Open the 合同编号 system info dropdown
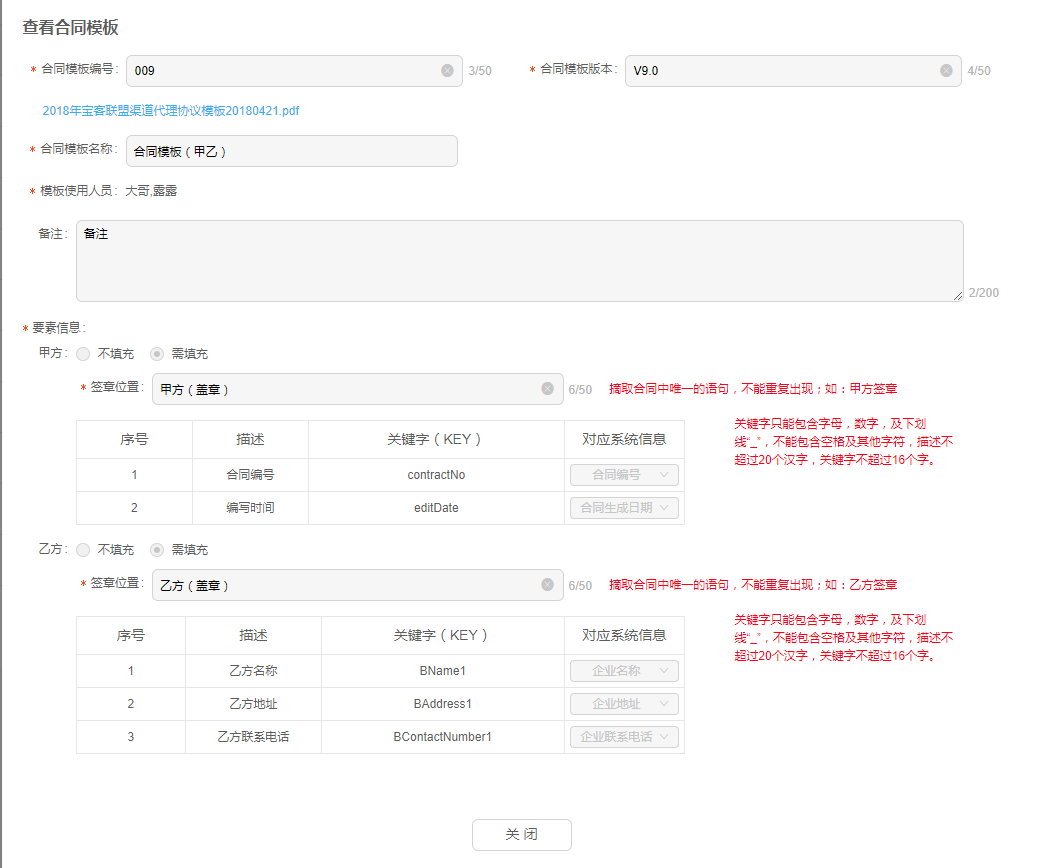 point(624,475)
